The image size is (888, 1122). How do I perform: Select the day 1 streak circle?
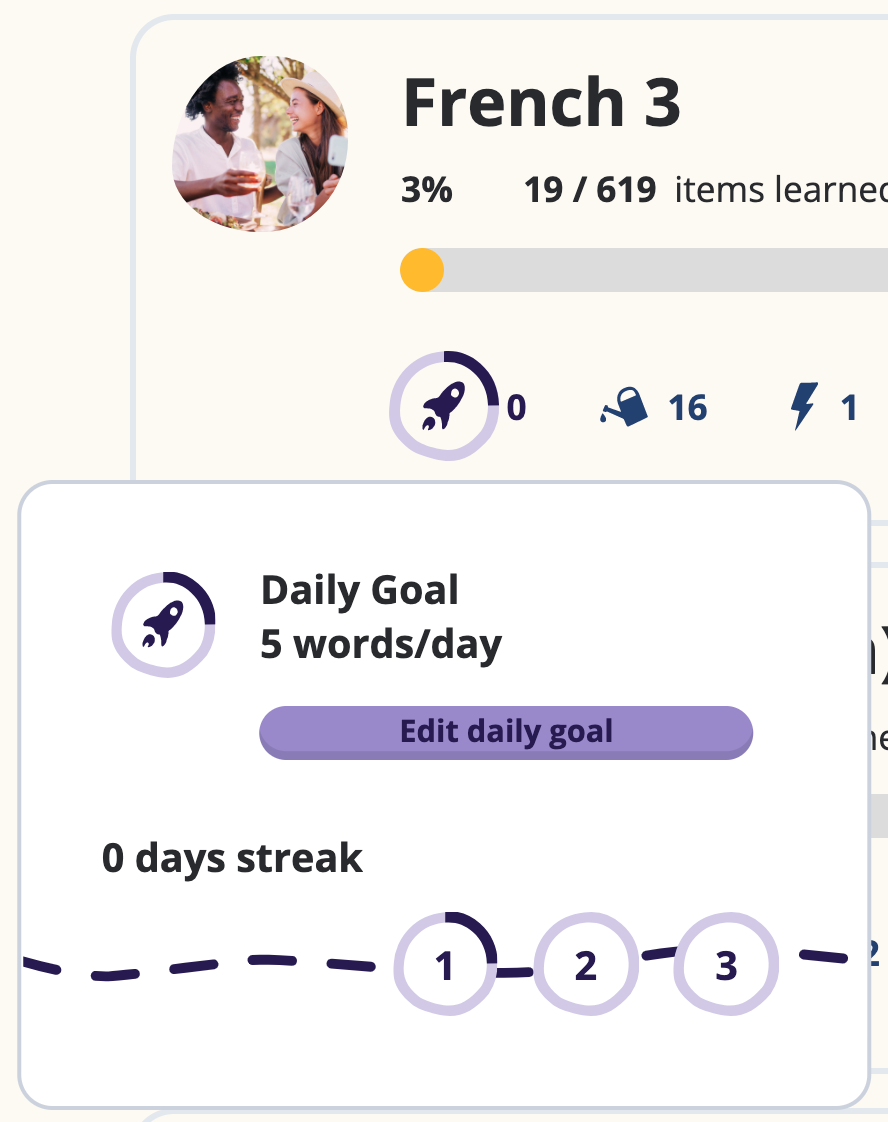[x=445, y=965]
